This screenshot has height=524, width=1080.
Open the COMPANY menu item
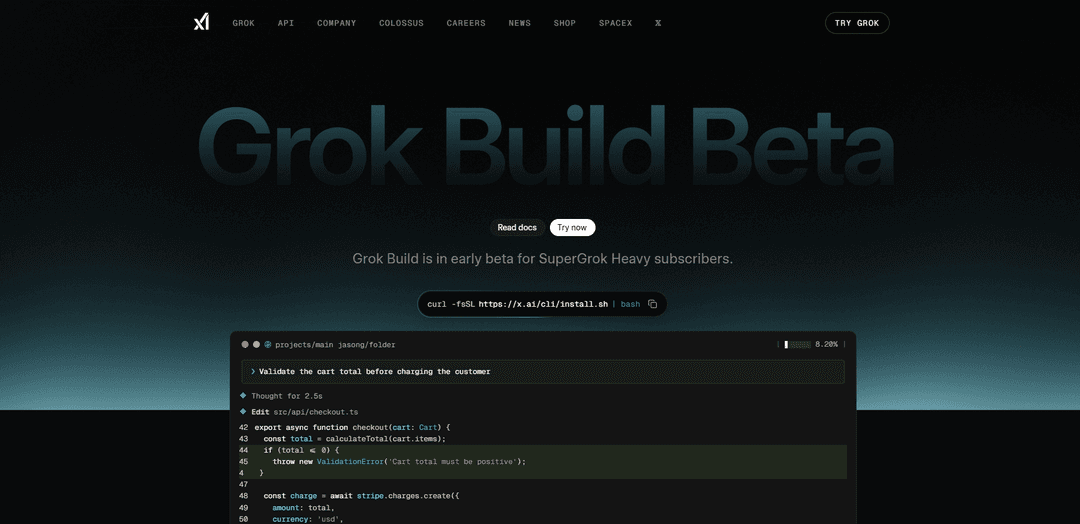click(337, 23)
